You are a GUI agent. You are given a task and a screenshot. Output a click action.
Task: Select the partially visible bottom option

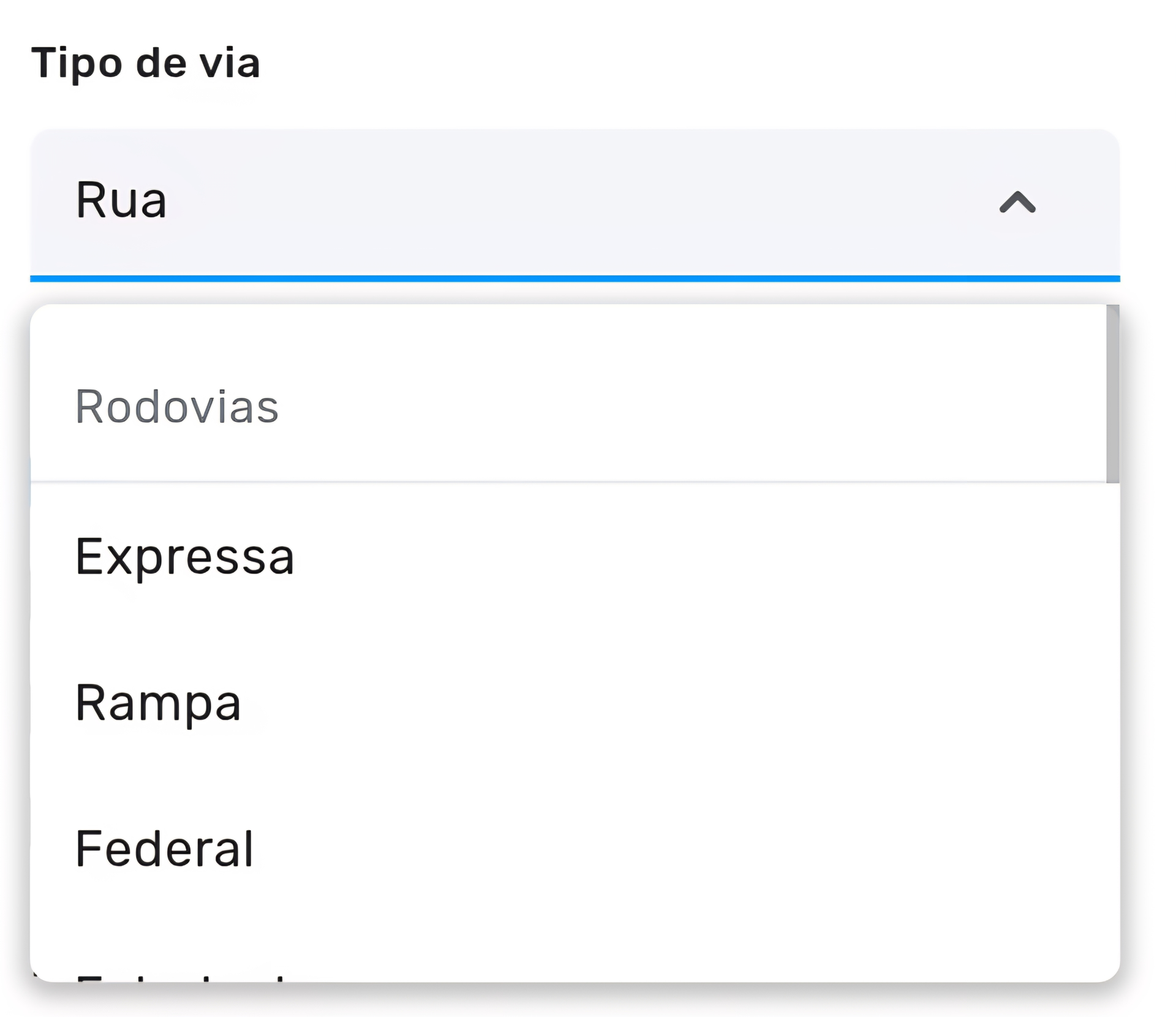click(184, 975)
